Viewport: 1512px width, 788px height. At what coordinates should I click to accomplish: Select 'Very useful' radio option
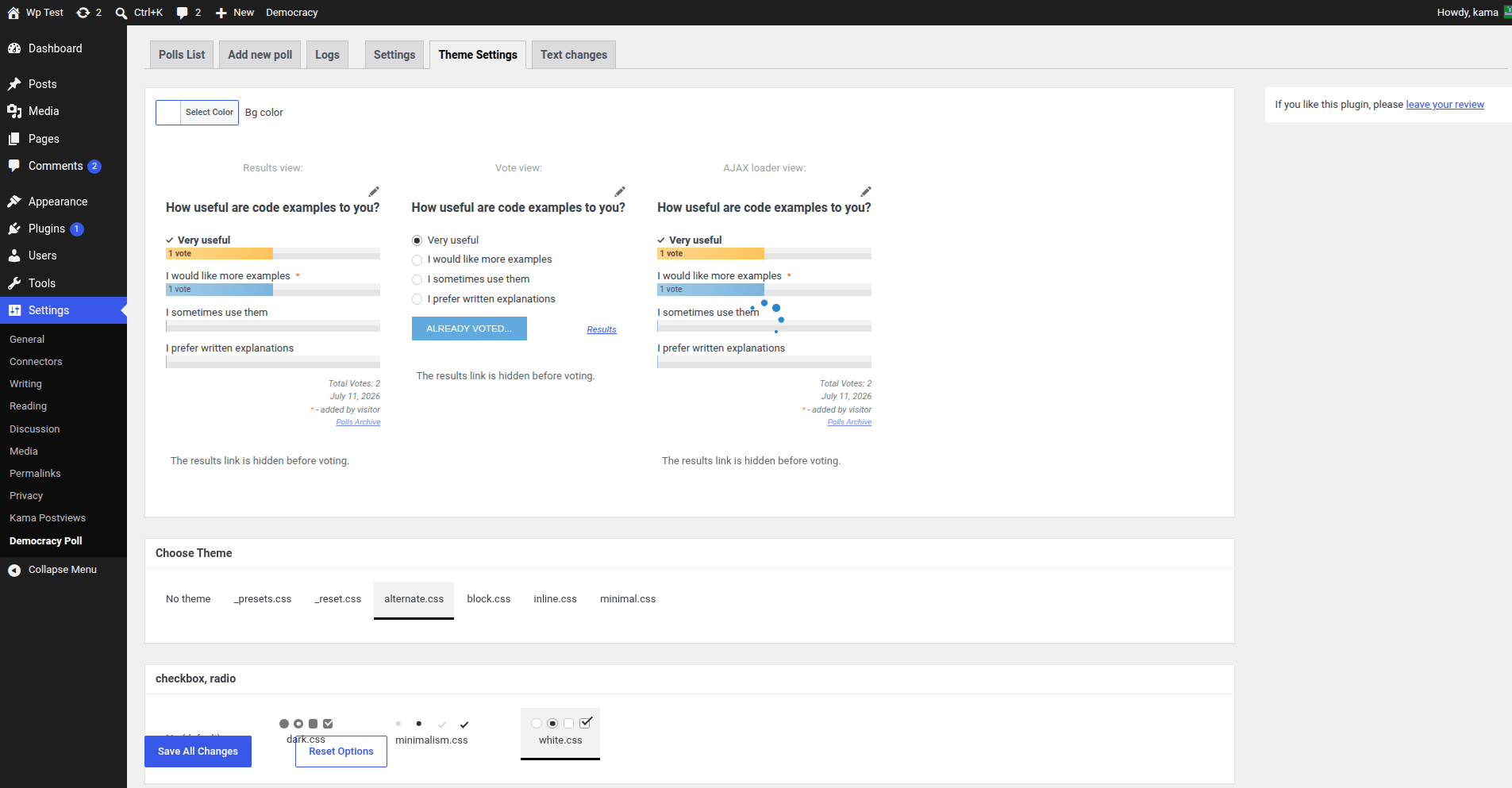(x=417, y=240)
